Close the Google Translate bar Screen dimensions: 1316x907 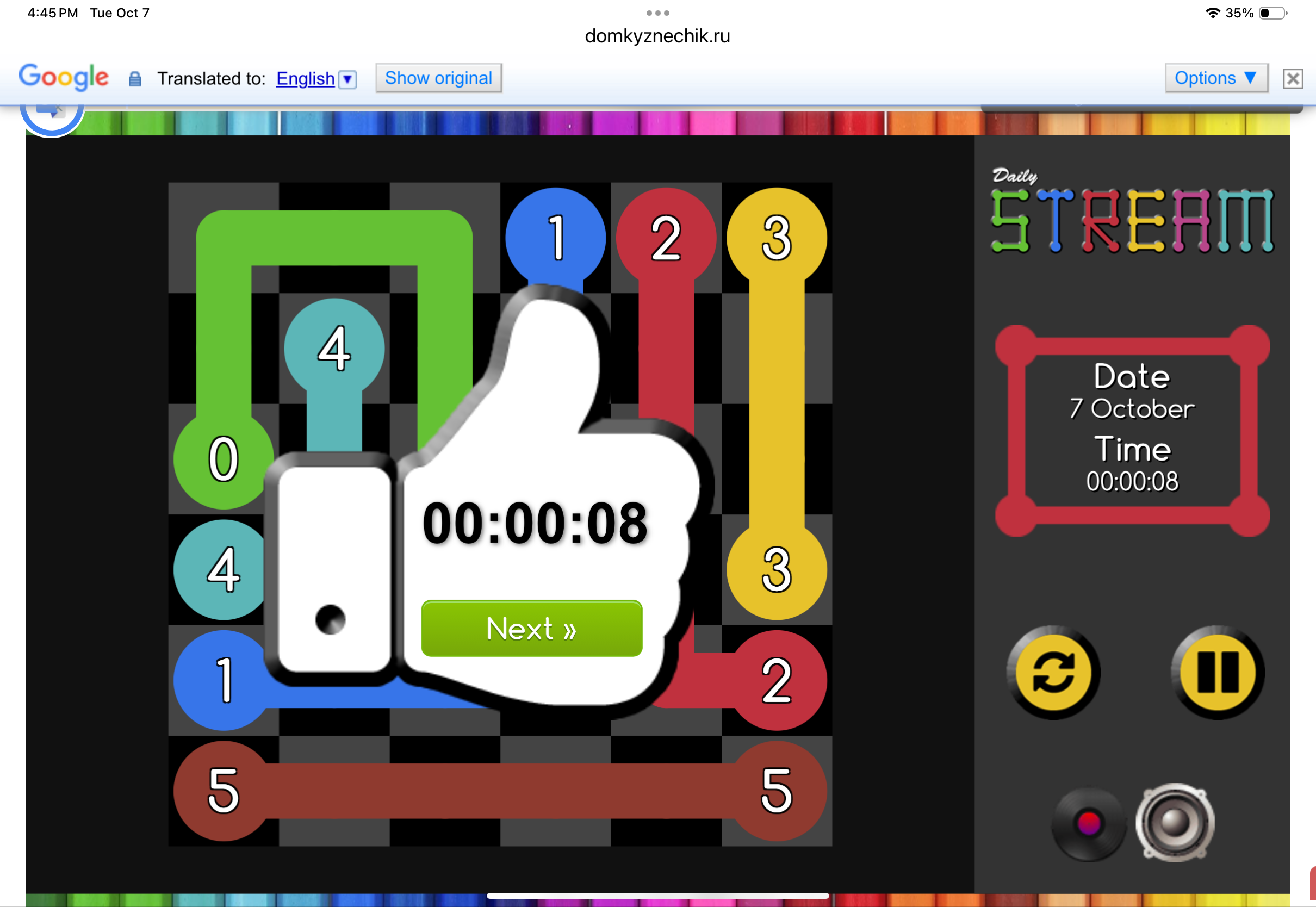click(x=1292, y=78)
